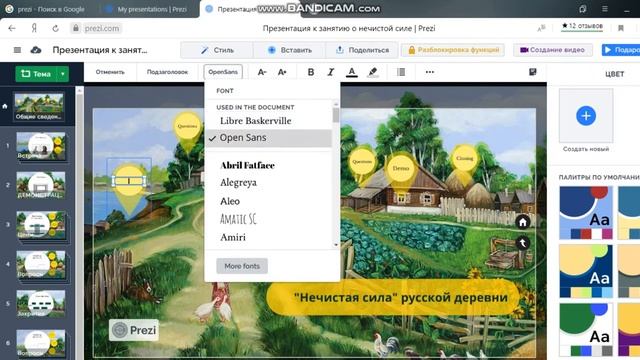Click the presentation title text banner
This screenshot has height=360, width=640.
(x=393, y=297)
